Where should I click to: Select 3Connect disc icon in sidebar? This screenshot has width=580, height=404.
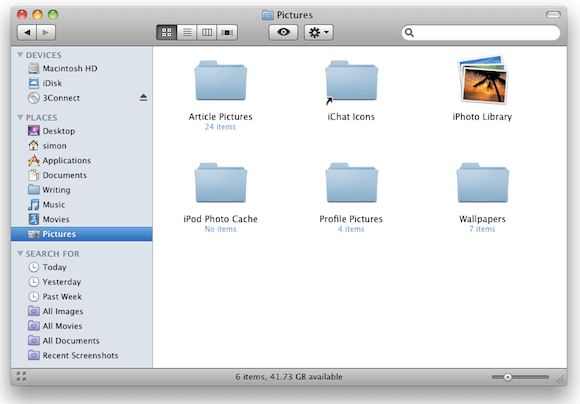(x=34, y=98)
